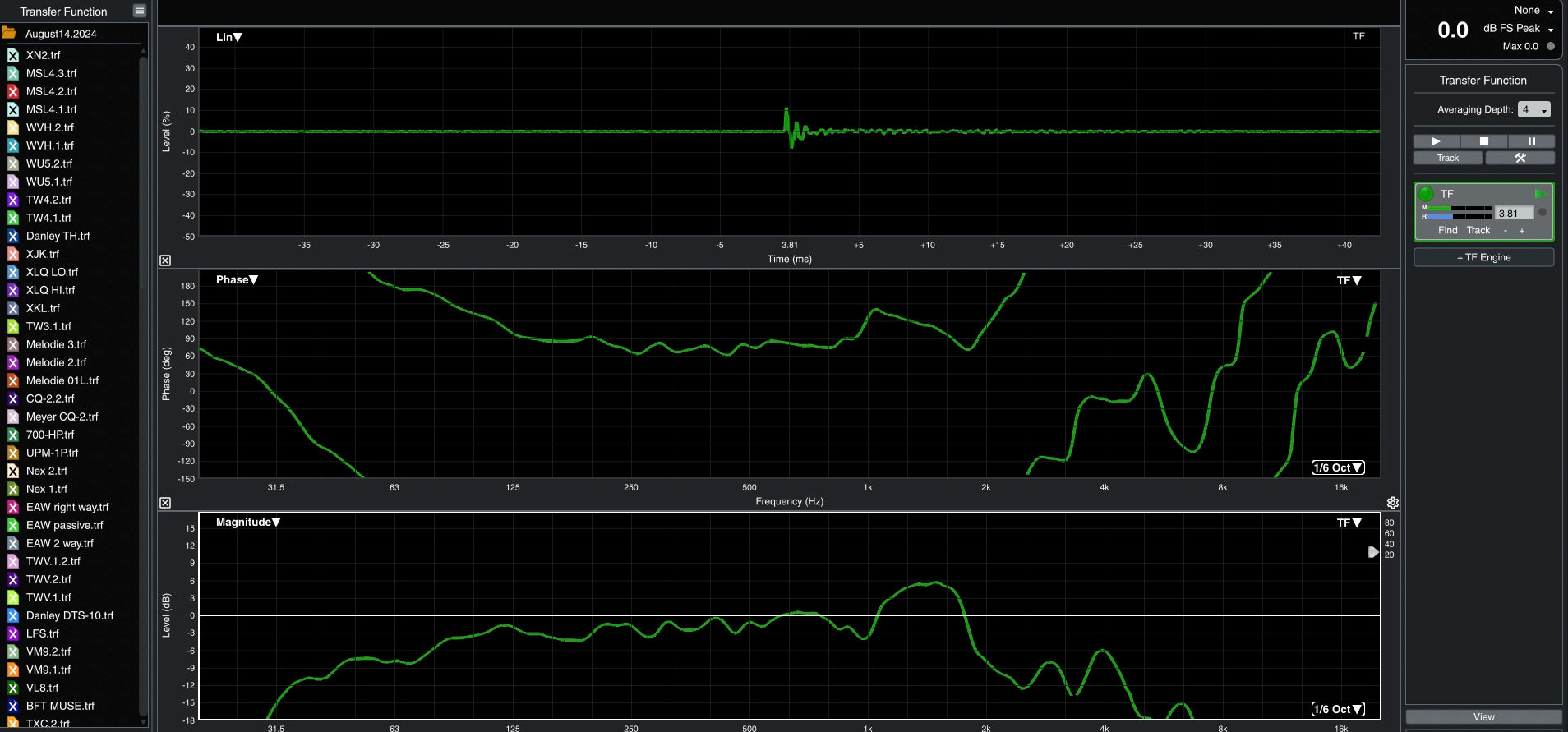1568x732 pixels.
Task: Click the XN2.trf trace icon
Action: (13, 55)
